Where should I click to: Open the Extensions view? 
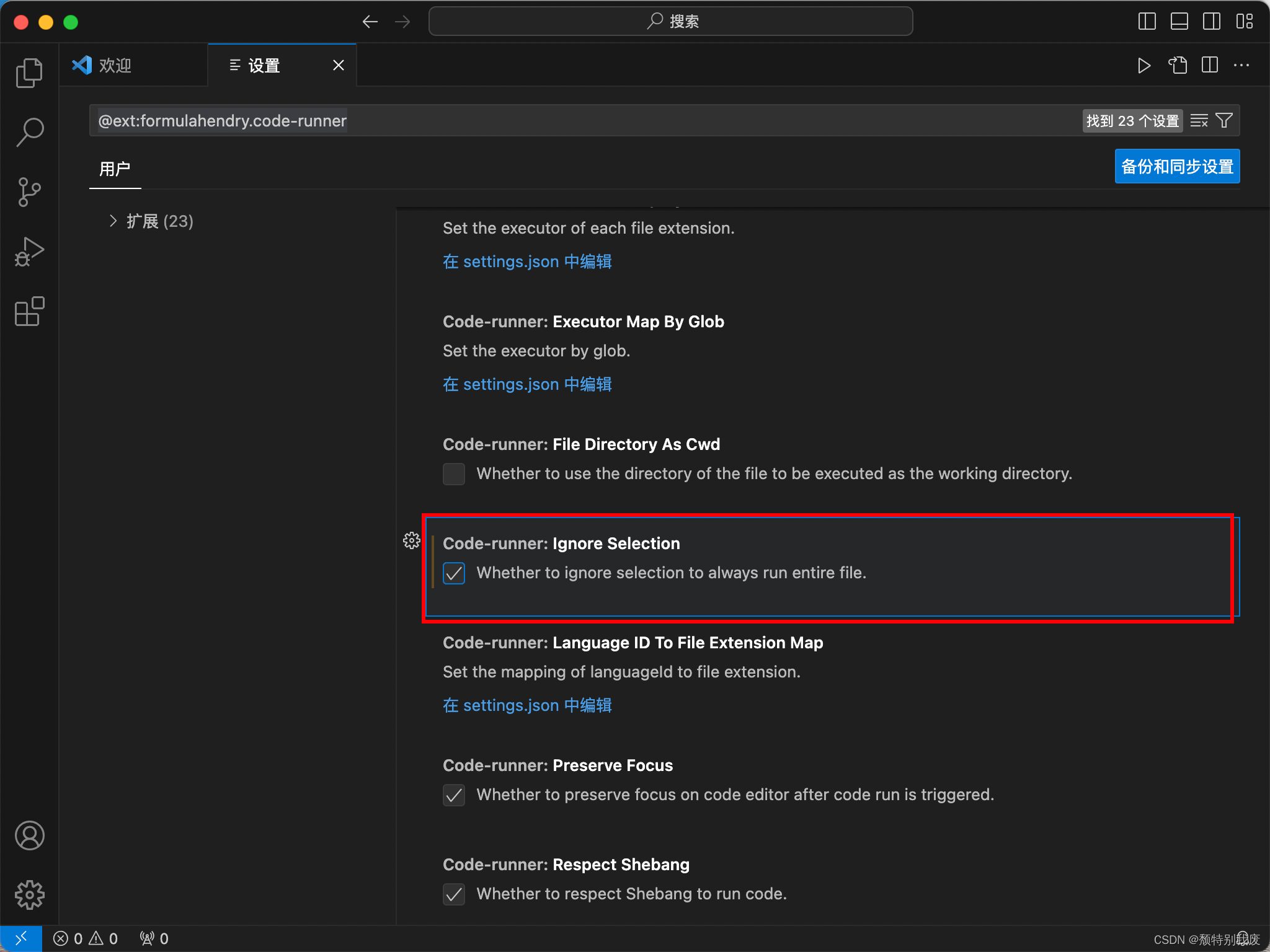(x=29, y=311)
